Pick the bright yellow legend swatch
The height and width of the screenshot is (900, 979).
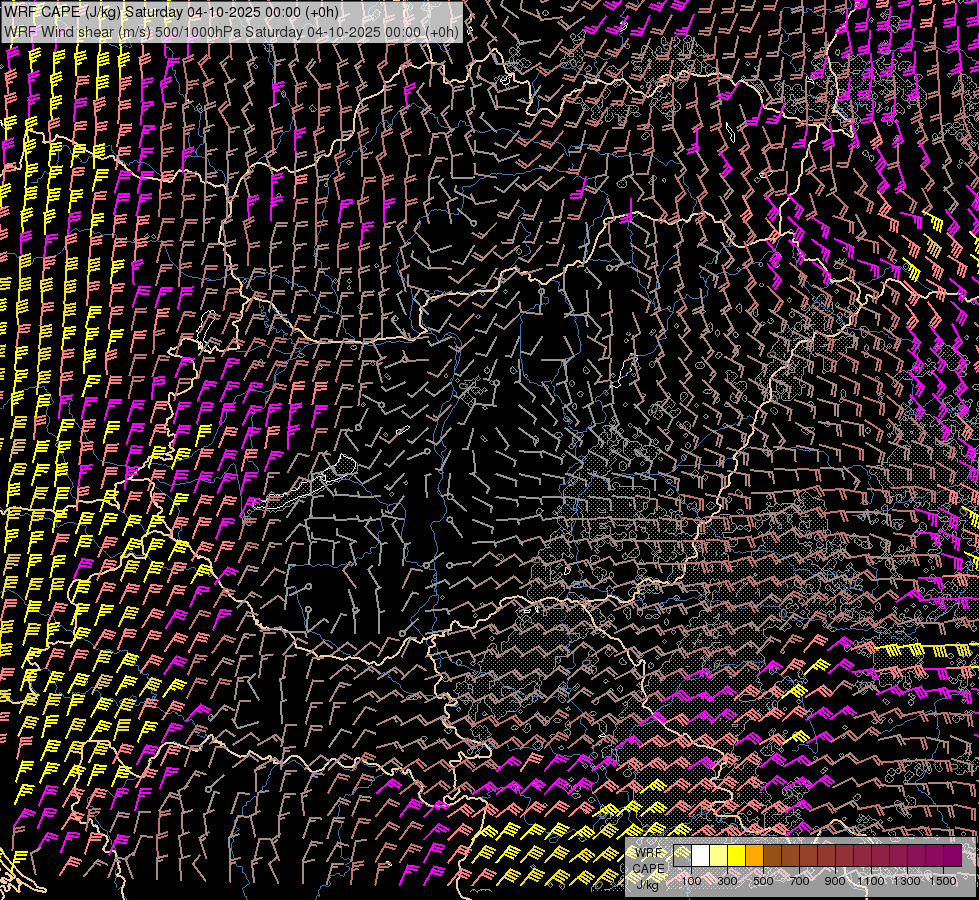(x=736, y=856)
